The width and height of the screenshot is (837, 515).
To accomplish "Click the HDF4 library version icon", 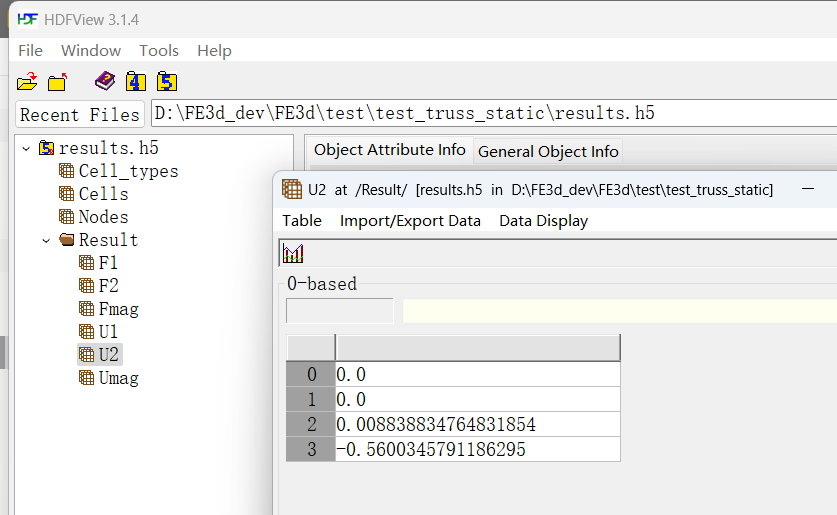I will (x=136, y=82).
